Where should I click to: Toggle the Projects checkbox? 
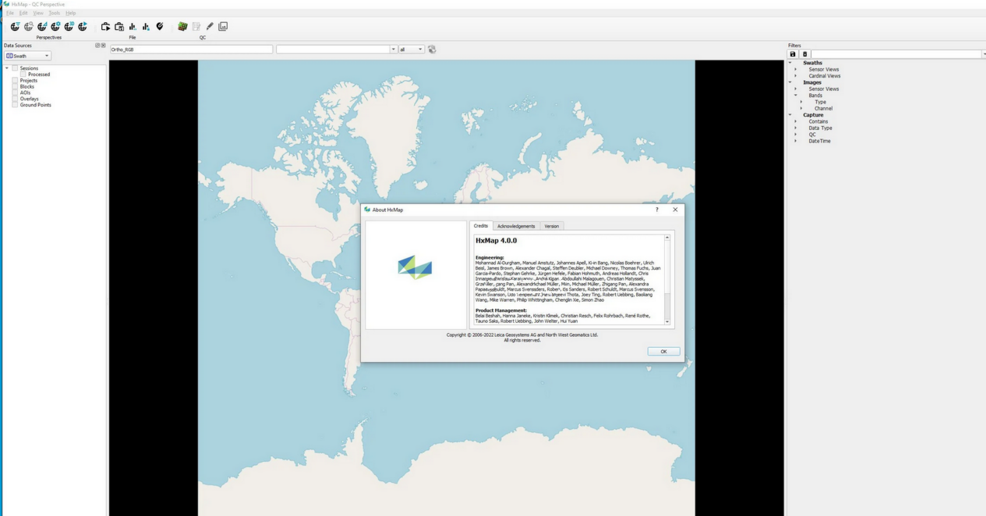[x=15, y=80]
